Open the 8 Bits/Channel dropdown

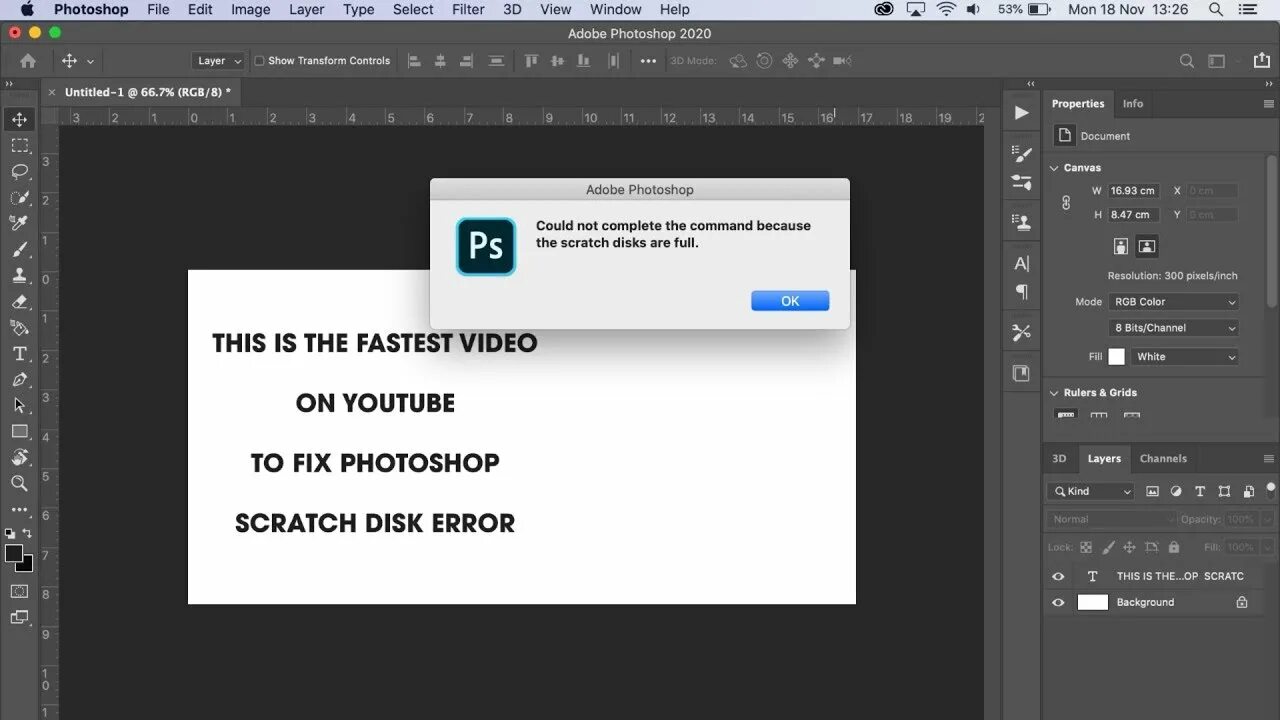pos(1174,328)
